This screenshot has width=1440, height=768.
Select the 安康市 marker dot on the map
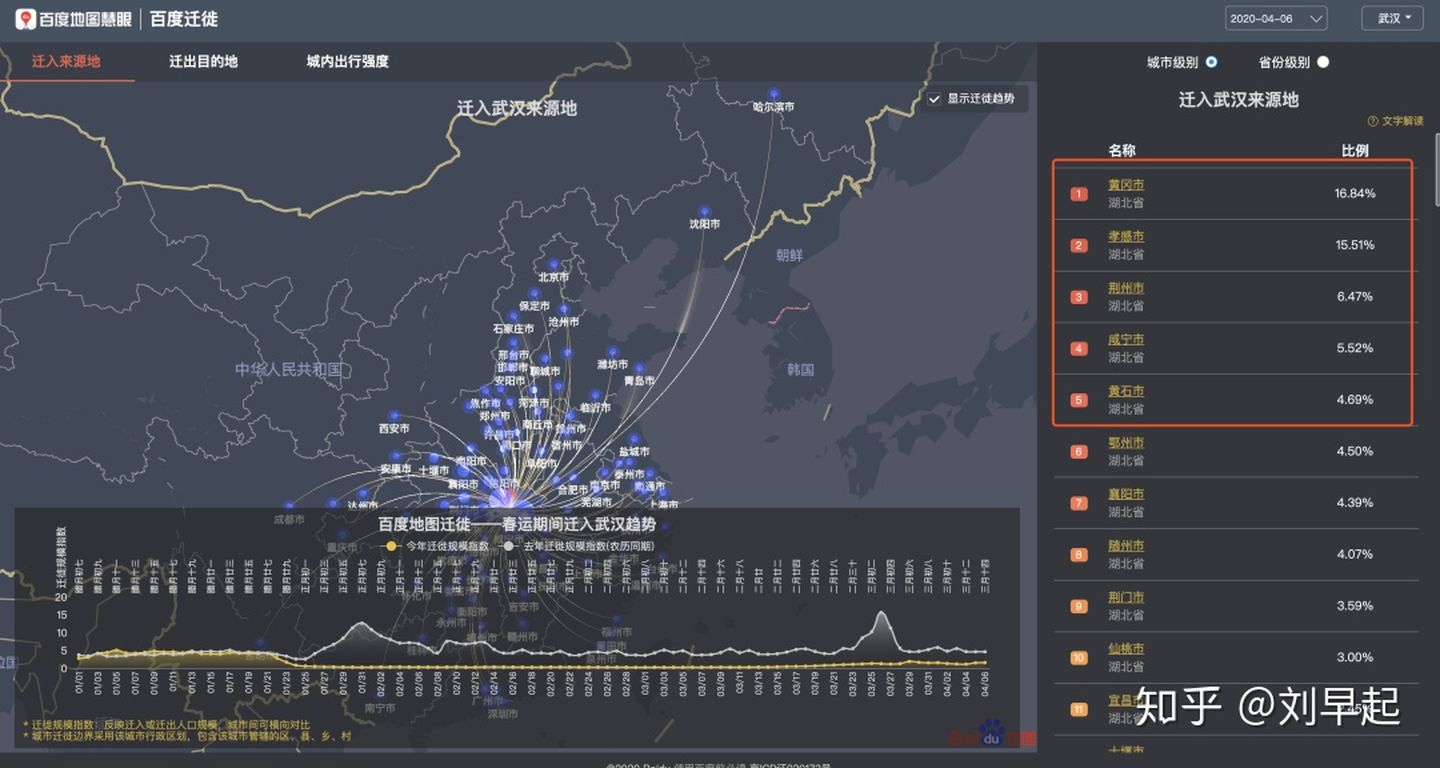(x=396, y=457)
